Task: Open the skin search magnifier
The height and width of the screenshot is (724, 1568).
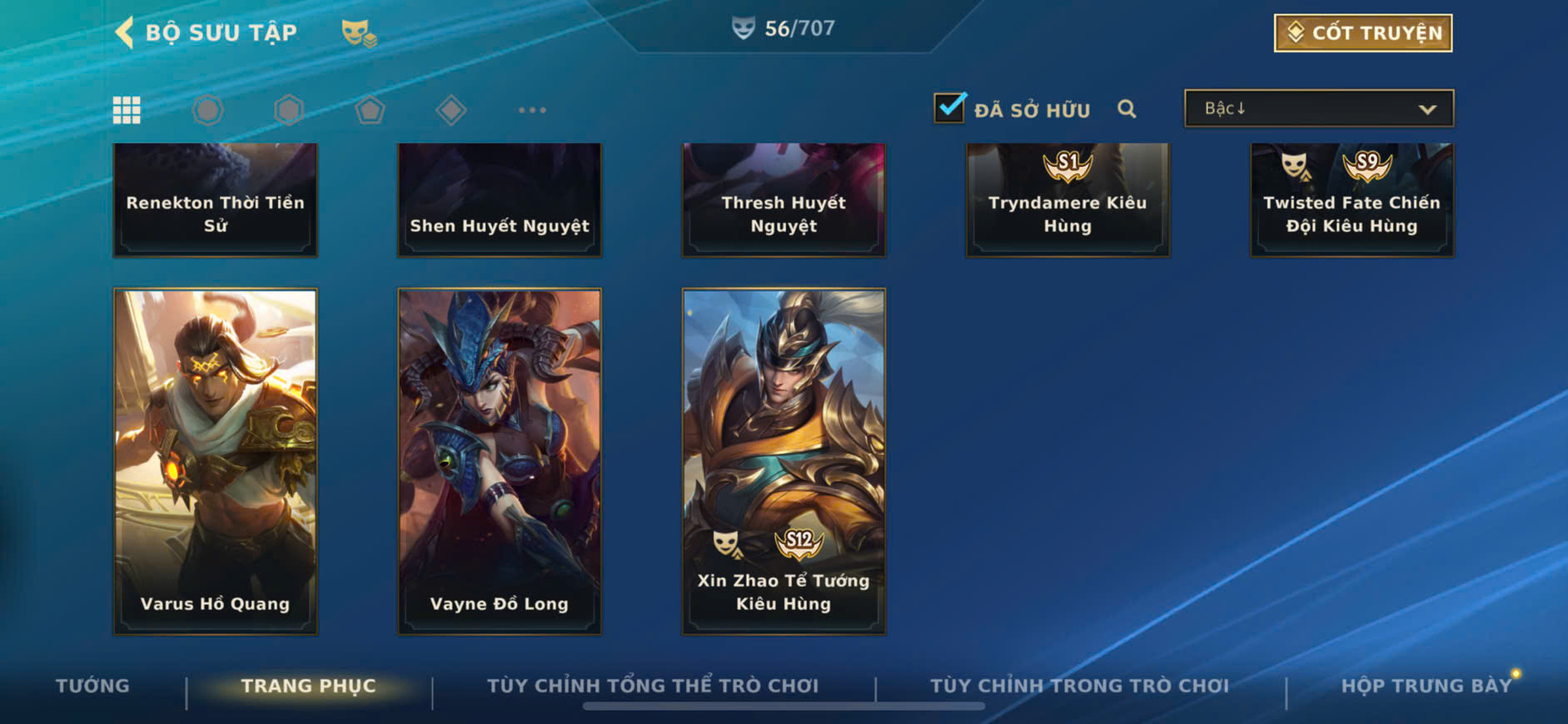Action: click(1127, 109)
